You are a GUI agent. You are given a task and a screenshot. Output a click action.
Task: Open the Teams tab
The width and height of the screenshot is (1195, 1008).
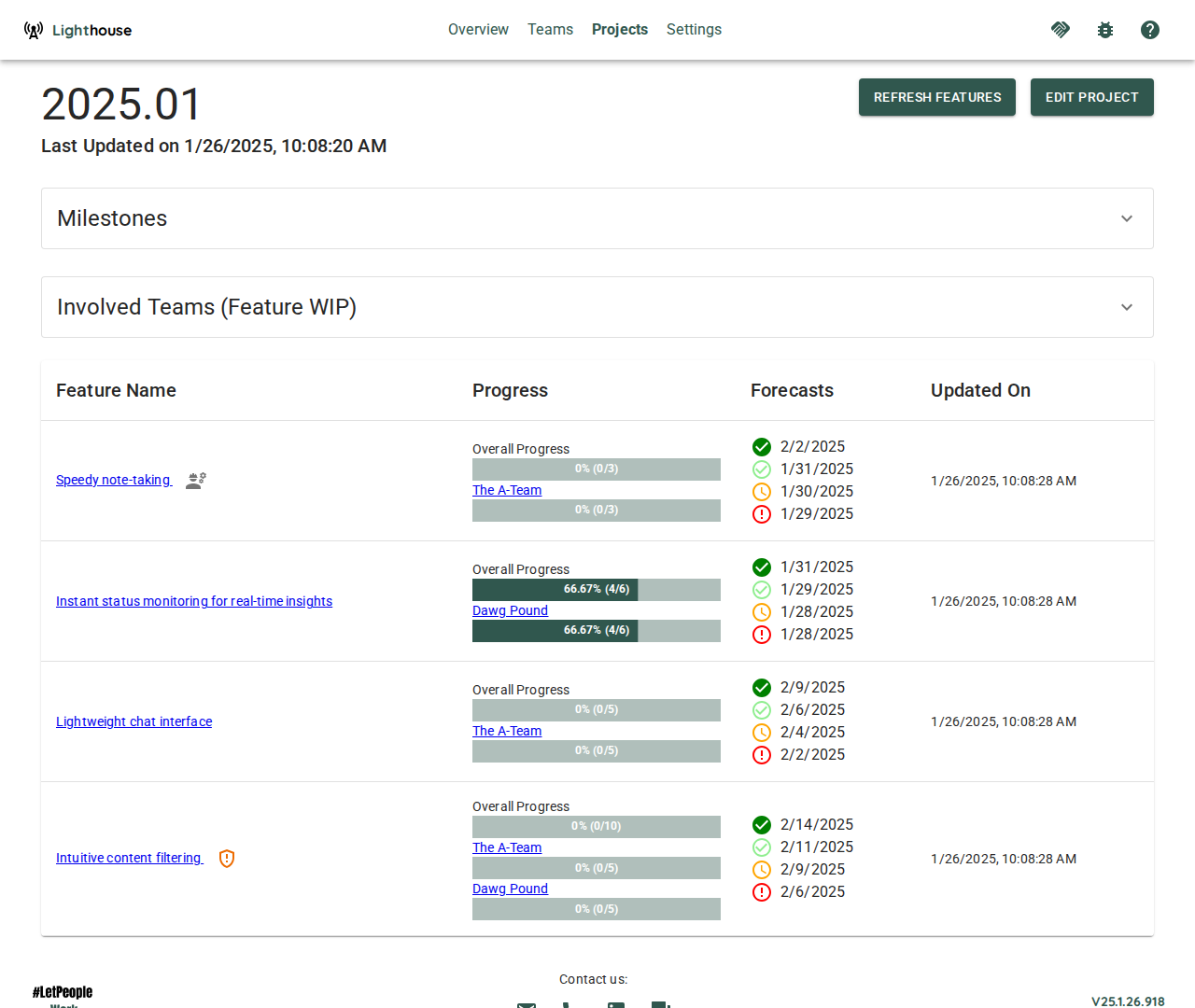coord(550,30)
